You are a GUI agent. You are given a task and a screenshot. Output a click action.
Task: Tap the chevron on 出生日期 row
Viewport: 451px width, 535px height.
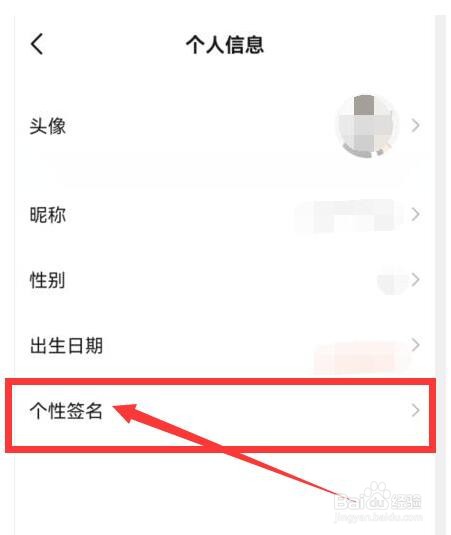tap(415, 345)
